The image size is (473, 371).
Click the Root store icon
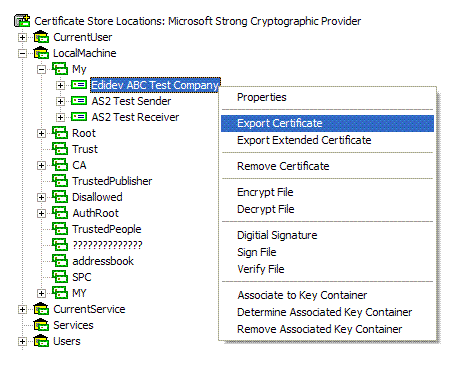coord(60,133)
